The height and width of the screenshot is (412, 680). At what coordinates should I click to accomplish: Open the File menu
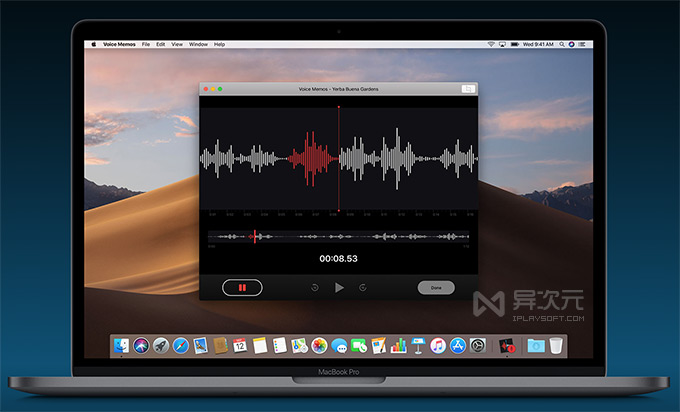coord(146,44)
